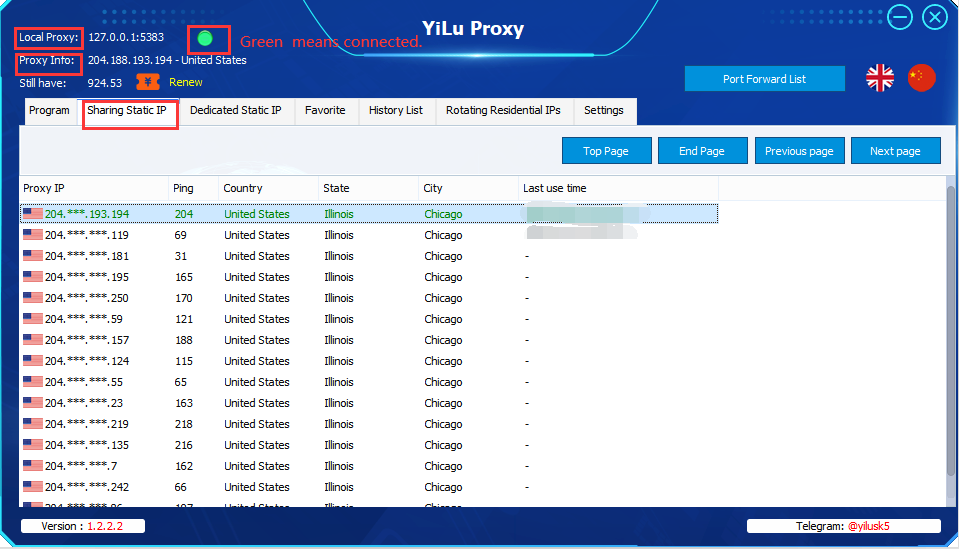Click US flag of proxy ending .250
This screenshot has height=549, width=959.
click(32, 298)
